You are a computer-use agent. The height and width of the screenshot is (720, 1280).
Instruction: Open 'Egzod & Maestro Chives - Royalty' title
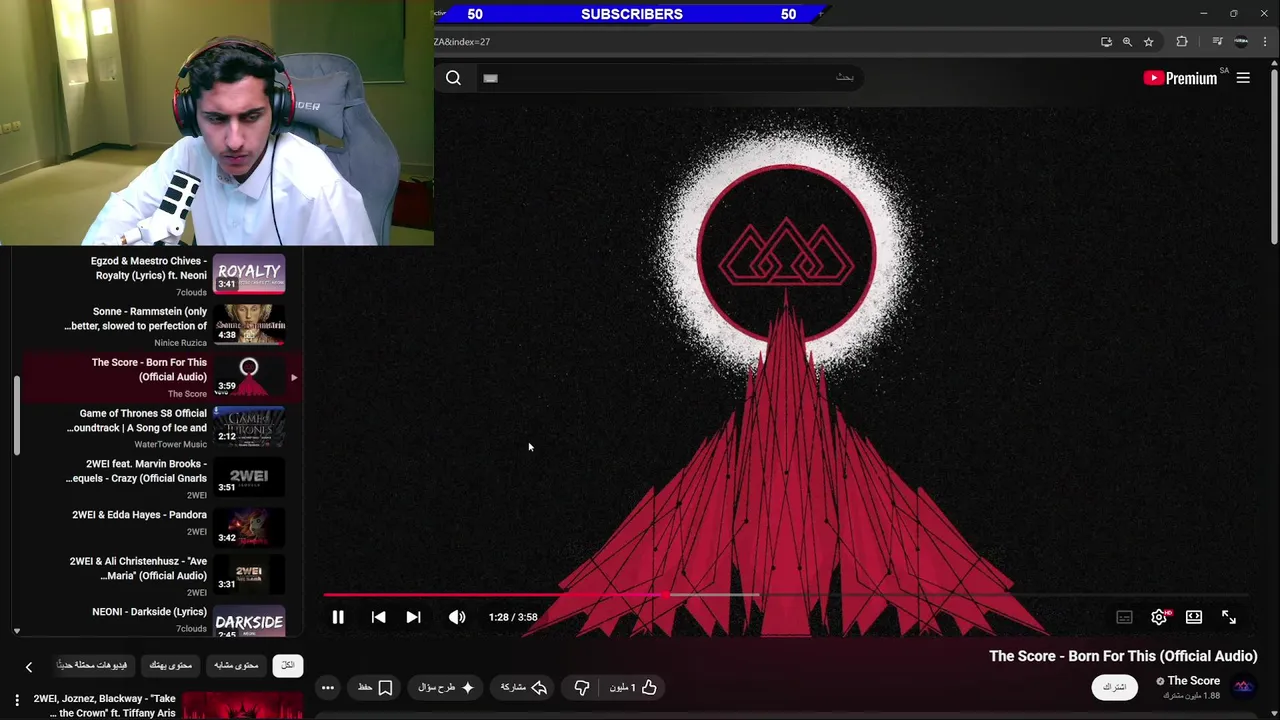[151, 268]
